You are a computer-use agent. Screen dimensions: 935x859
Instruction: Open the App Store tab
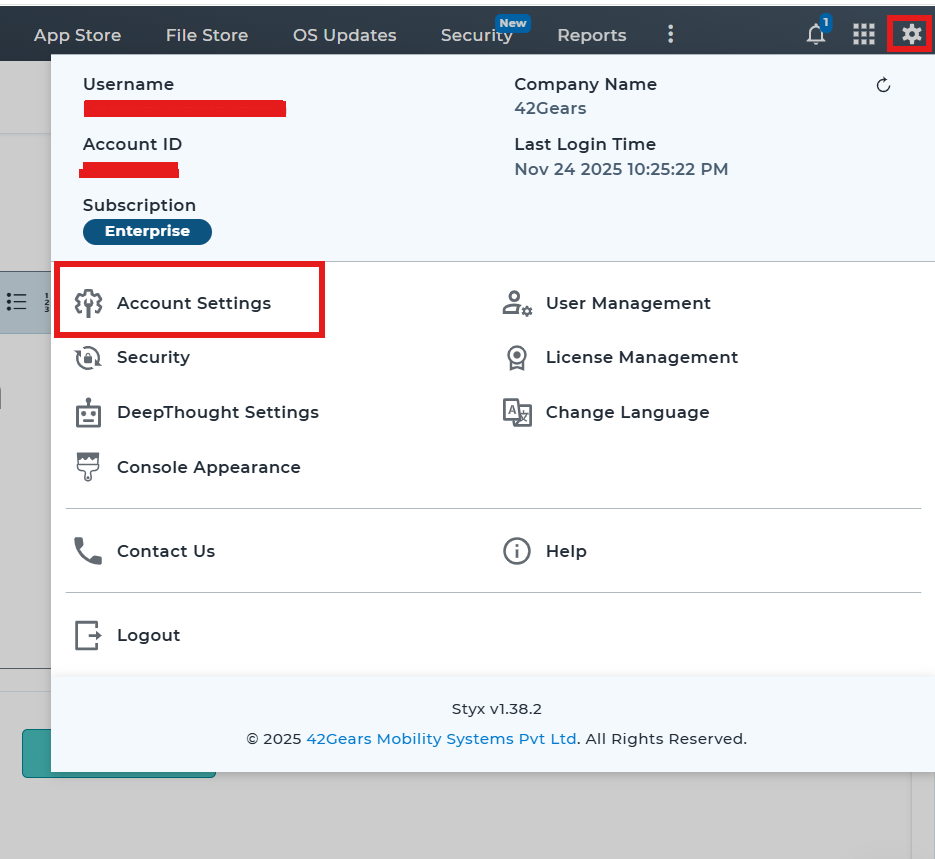pos(77,35)
